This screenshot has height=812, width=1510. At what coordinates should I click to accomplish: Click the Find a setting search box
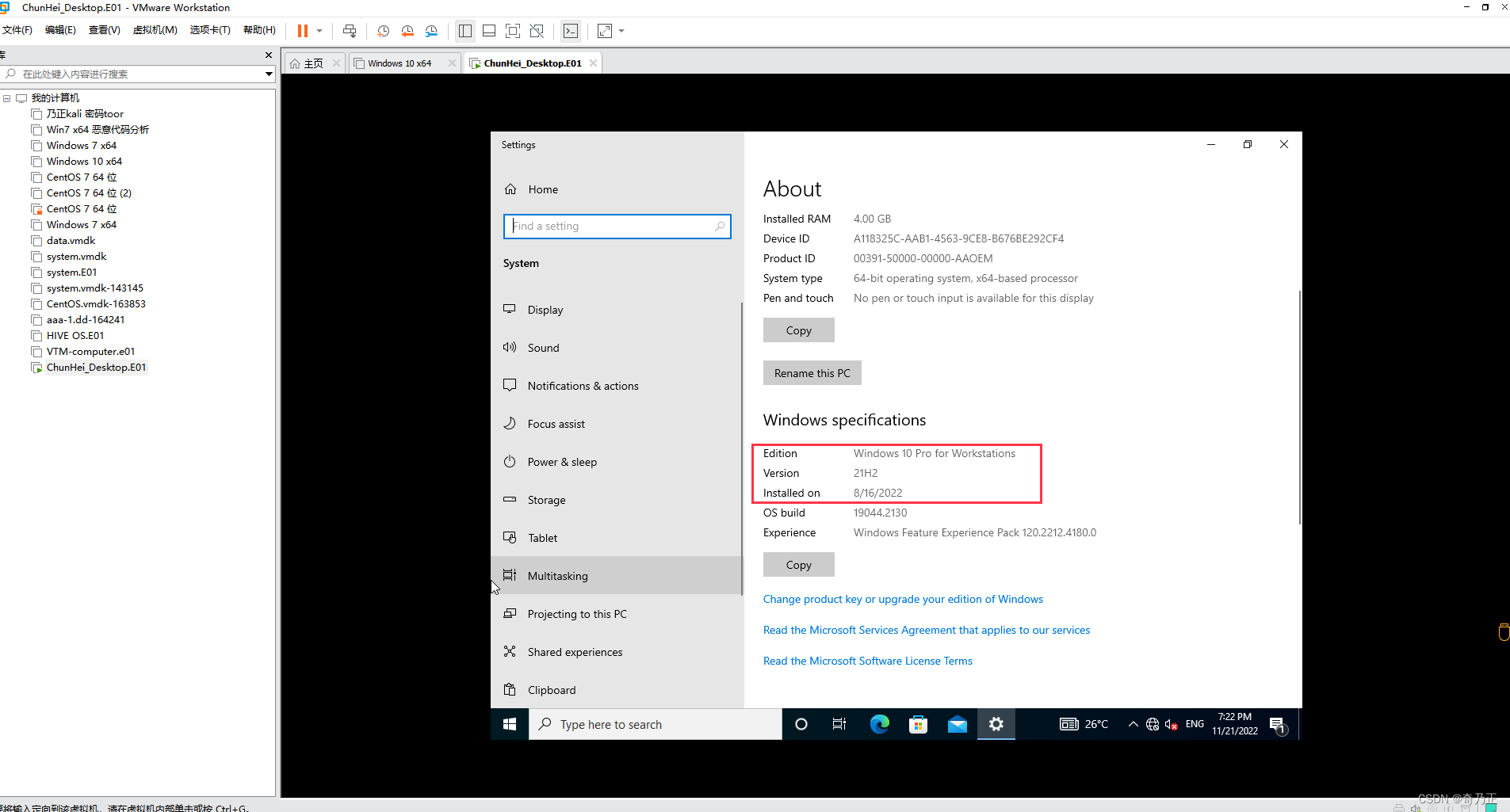[617, 227]
